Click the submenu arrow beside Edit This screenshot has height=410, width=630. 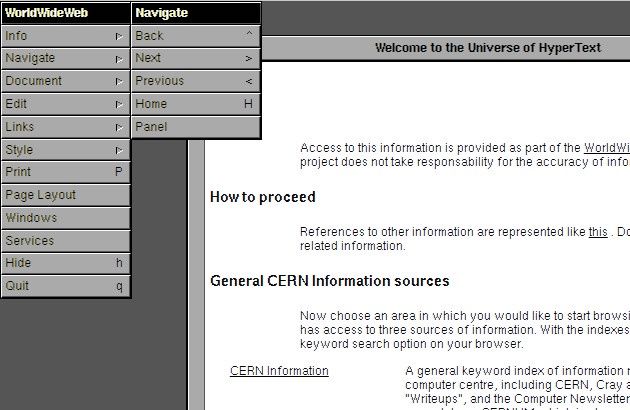pyautogui.click(x=119, y=105)
